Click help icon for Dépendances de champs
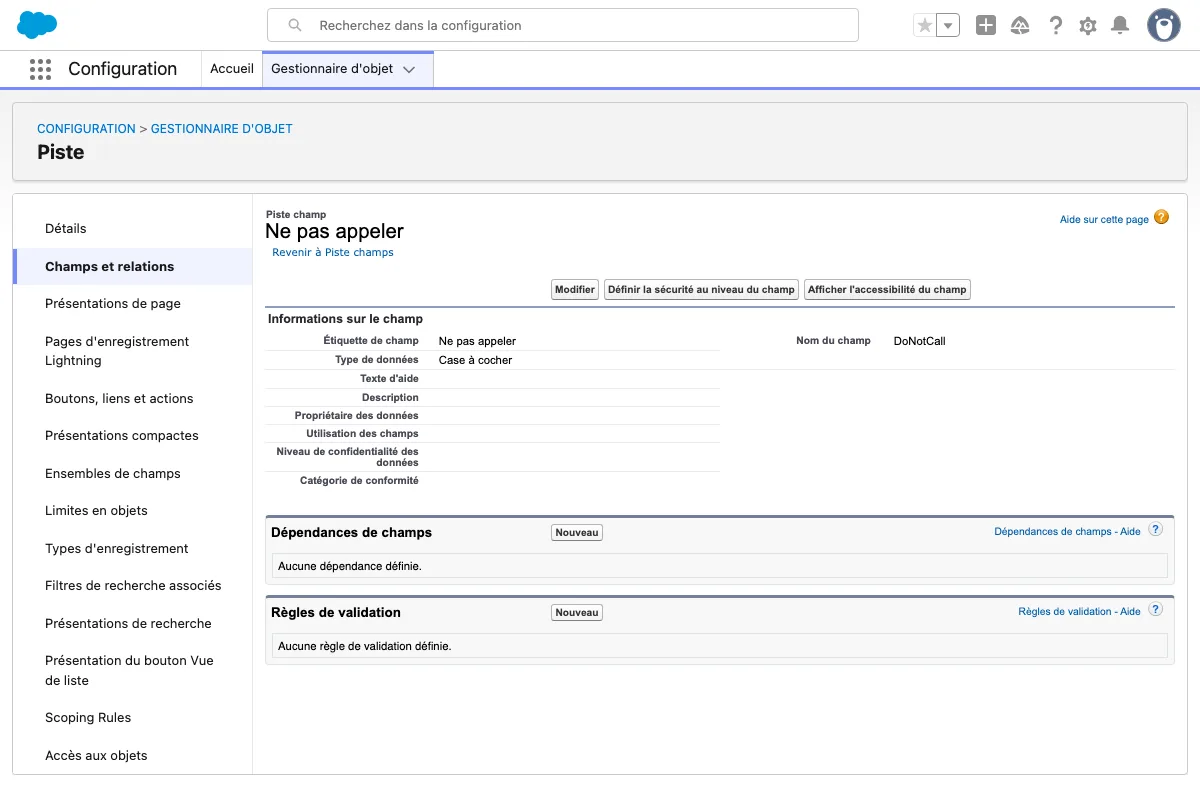This screenshot has width=1200, height=787. (1156, 530)
